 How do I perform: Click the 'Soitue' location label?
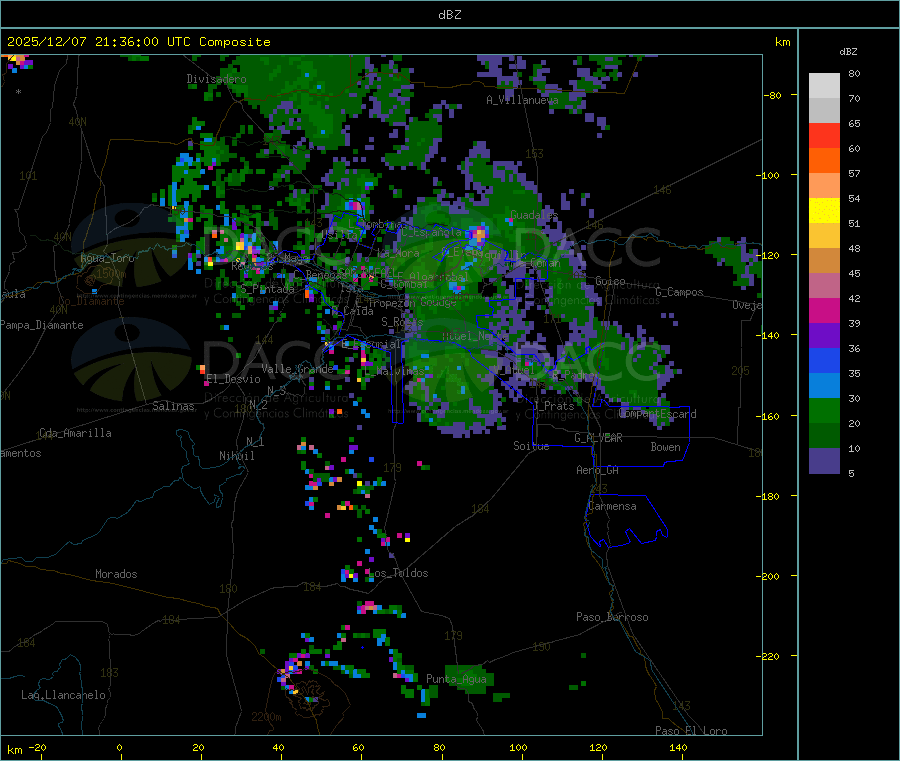pos(531,446)
